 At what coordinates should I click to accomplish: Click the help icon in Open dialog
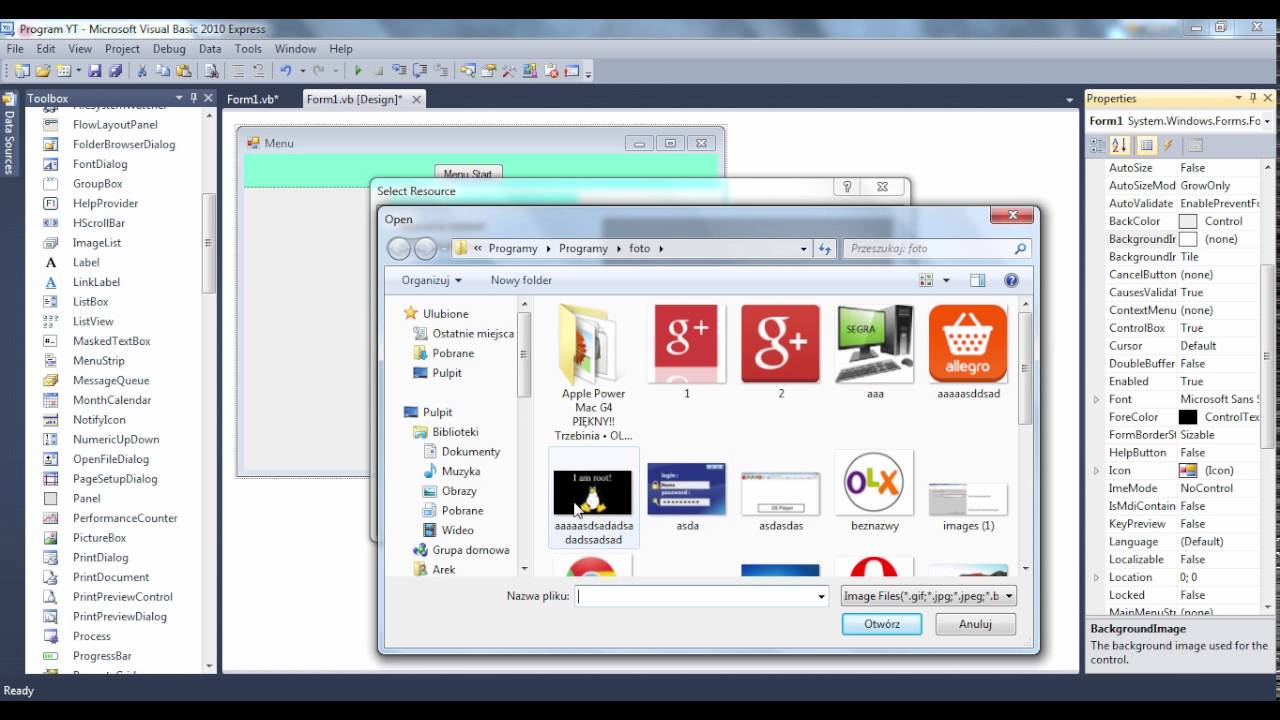pyautogui.click(x=1011, y=281)
